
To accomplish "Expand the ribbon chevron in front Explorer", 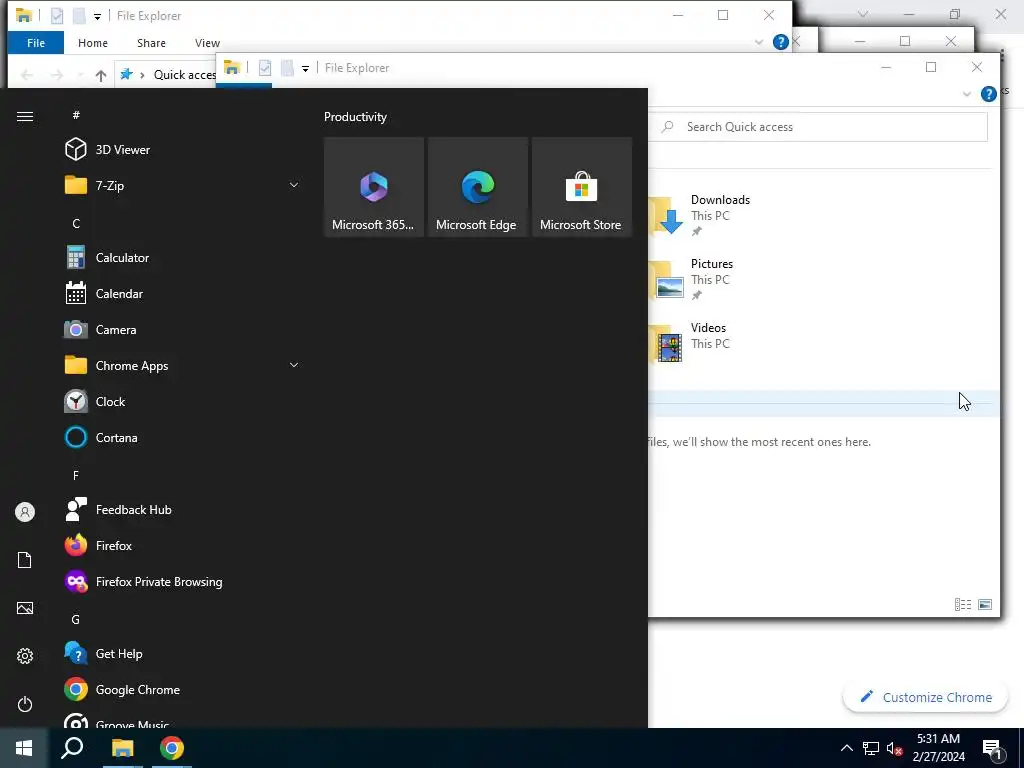I will [x=967, y=94].
